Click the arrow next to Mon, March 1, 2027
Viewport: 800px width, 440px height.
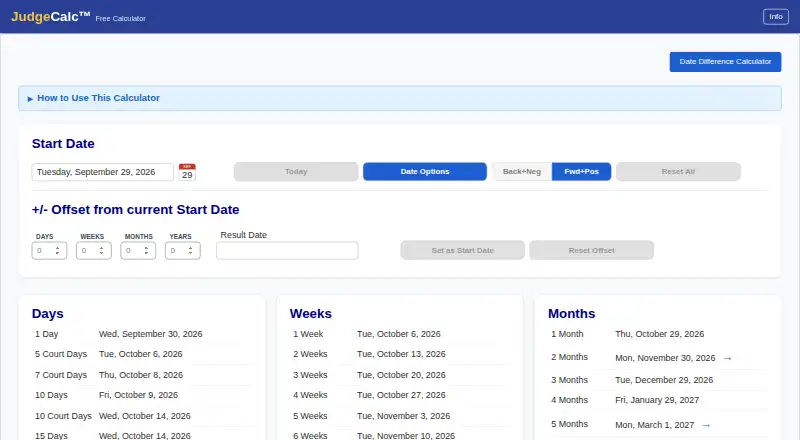point(706,425)
